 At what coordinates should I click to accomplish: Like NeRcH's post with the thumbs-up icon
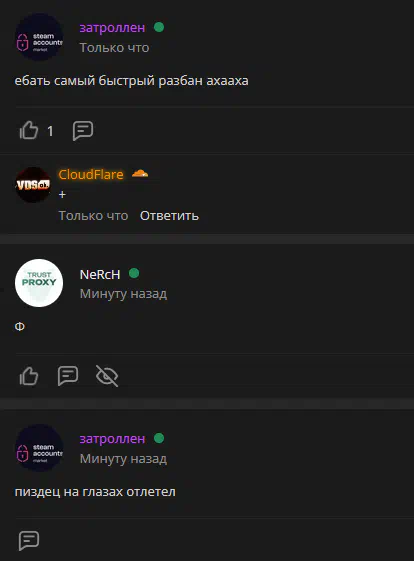pyautogui.click(x=29, y=376)
